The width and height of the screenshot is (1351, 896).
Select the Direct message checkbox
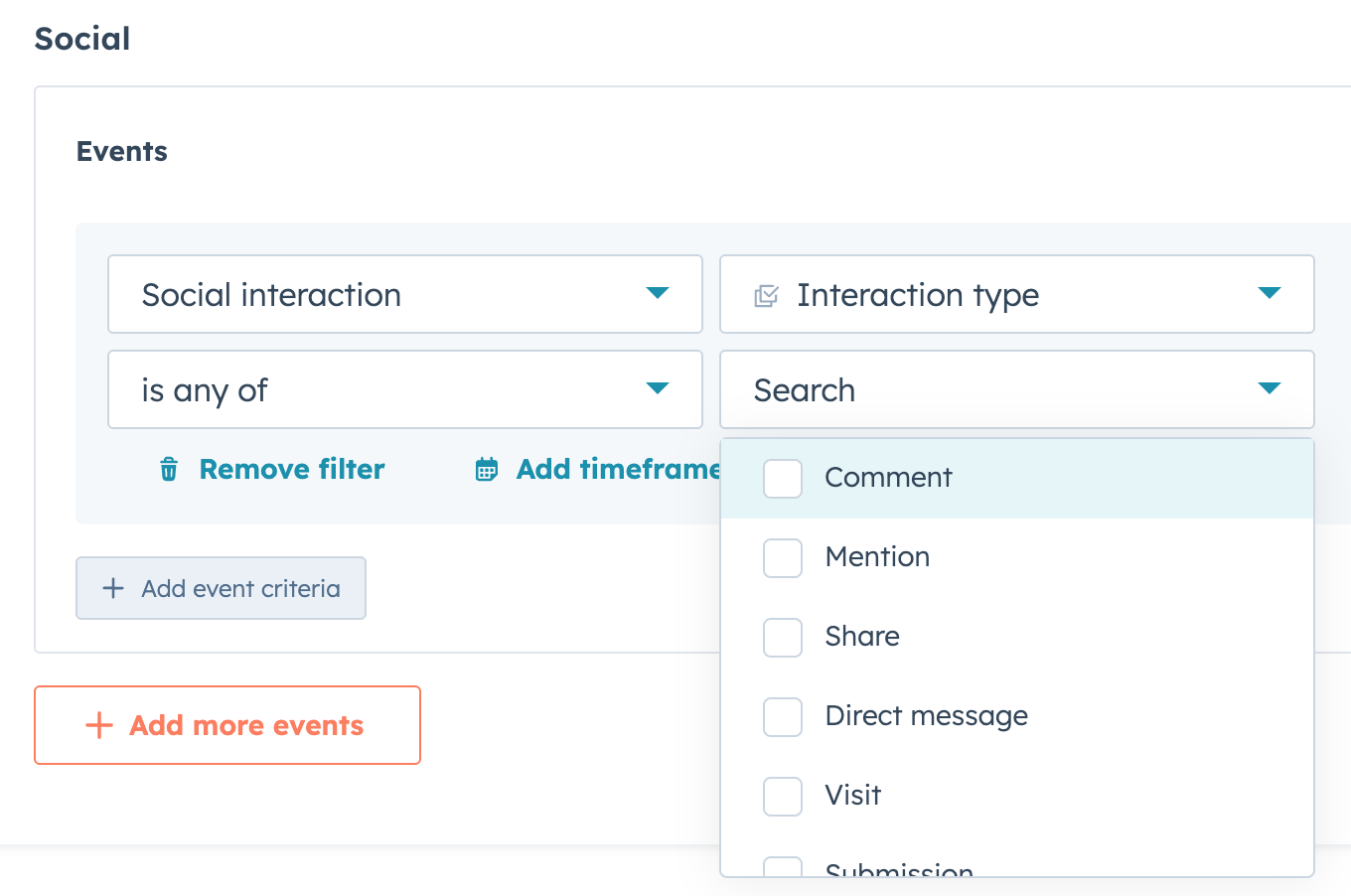[x=783, y=716]
